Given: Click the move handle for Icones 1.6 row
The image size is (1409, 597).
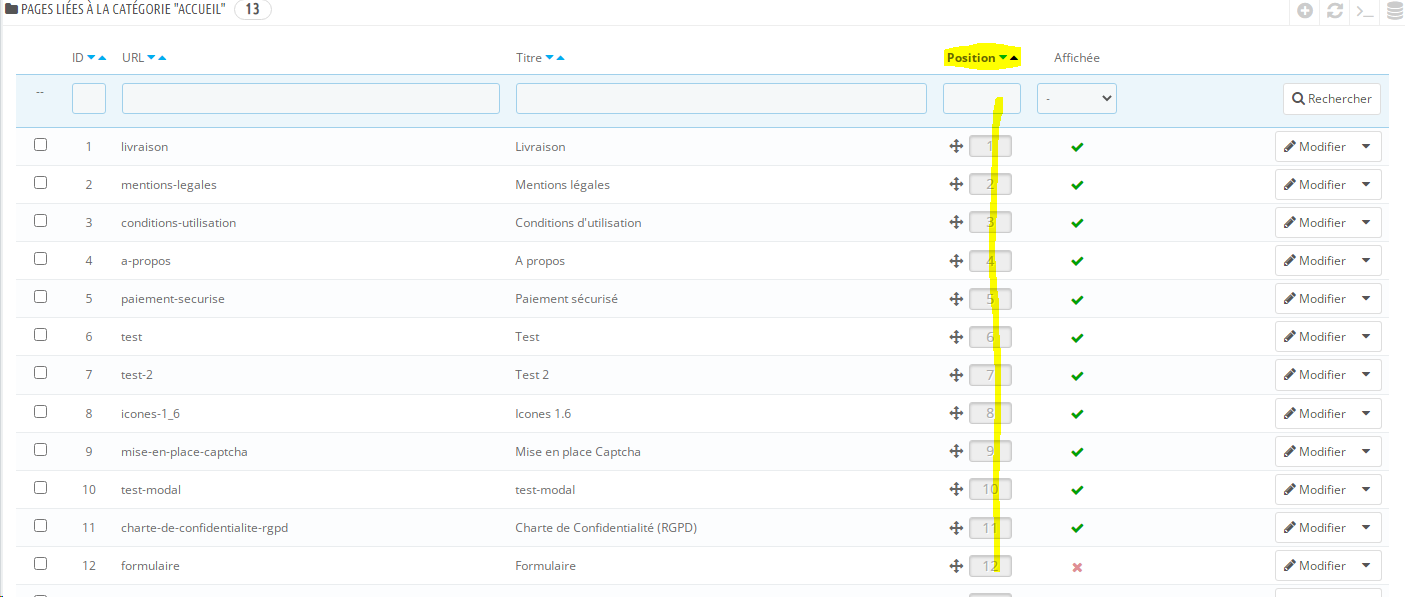Looking at the screenshot, I should tap(955, 413).
